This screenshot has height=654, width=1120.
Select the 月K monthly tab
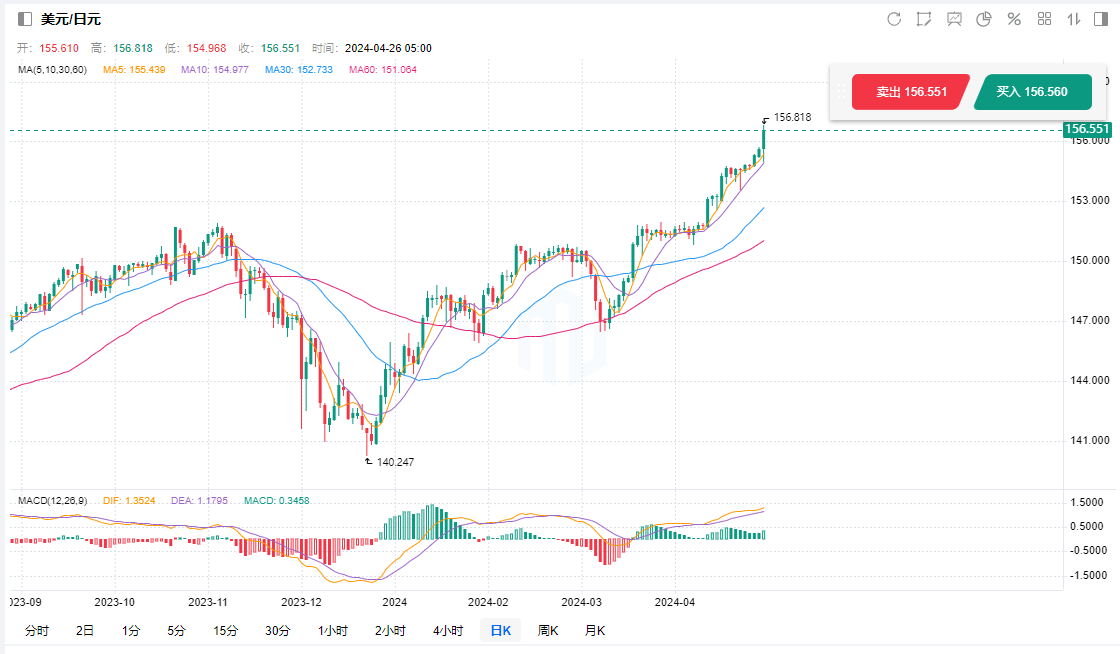[x=595, y=630]
